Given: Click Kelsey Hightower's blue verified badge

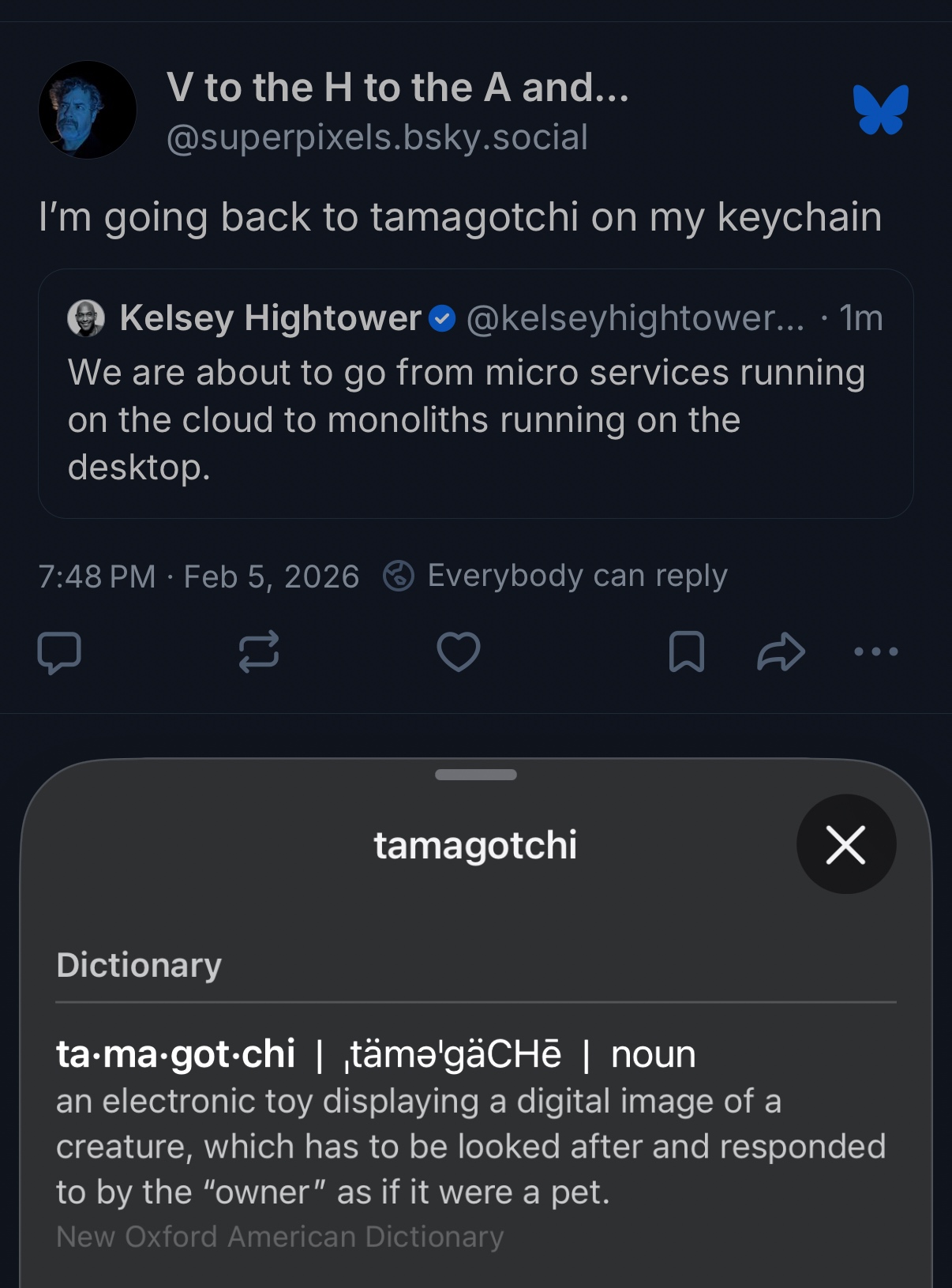Looking at the screenshot, I should point(442,319).
